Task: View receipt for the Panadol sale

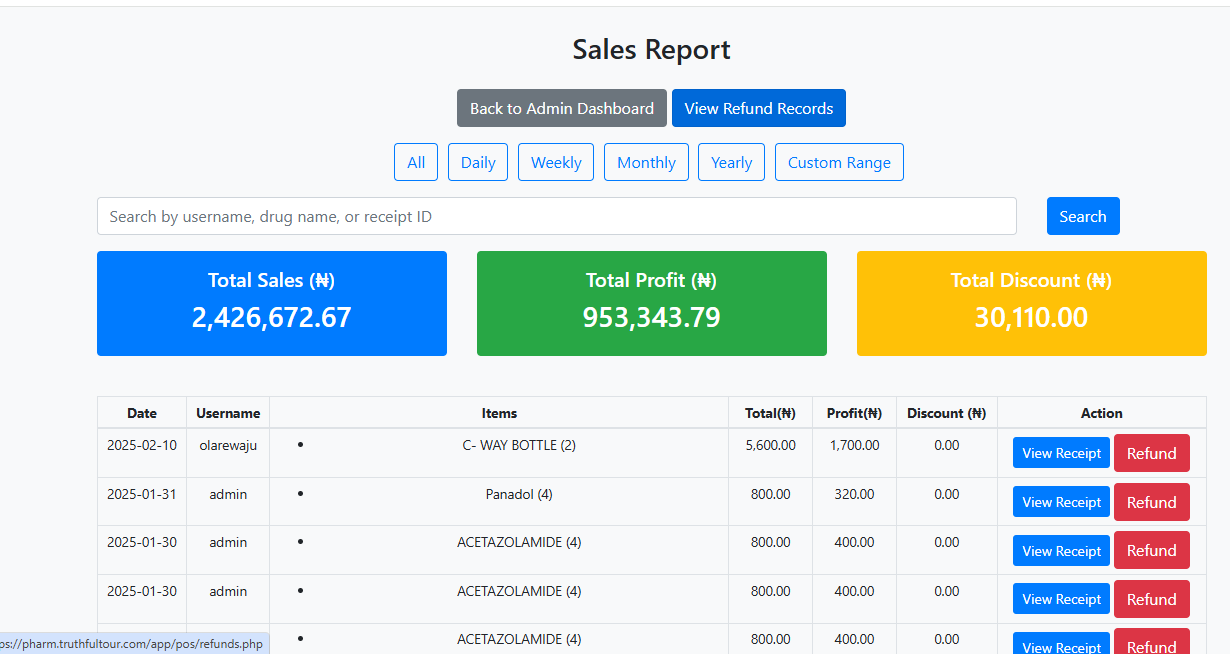Action: click(1061, 501)
